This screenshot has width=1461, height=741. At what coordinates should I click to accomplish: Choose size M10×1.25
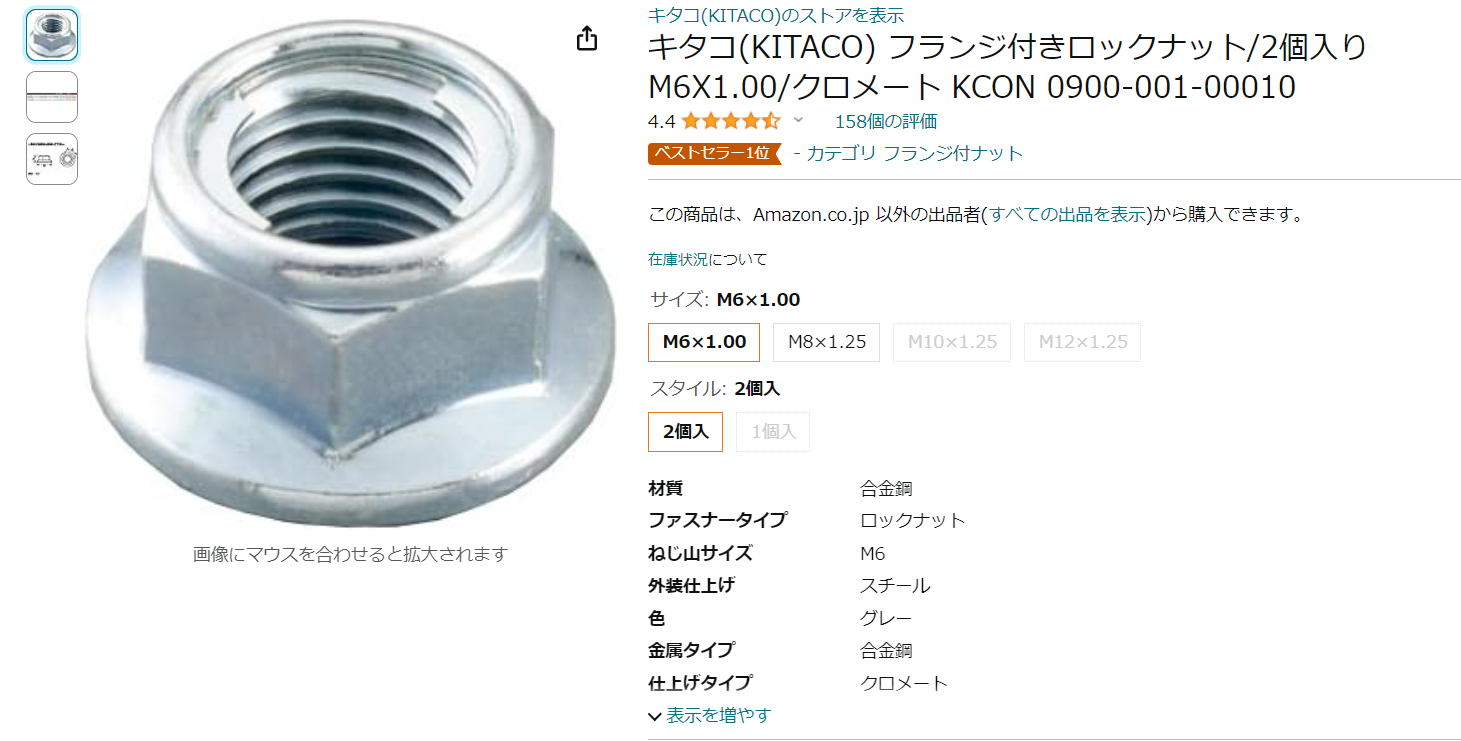pyautogui.click(x=952, y=342)
